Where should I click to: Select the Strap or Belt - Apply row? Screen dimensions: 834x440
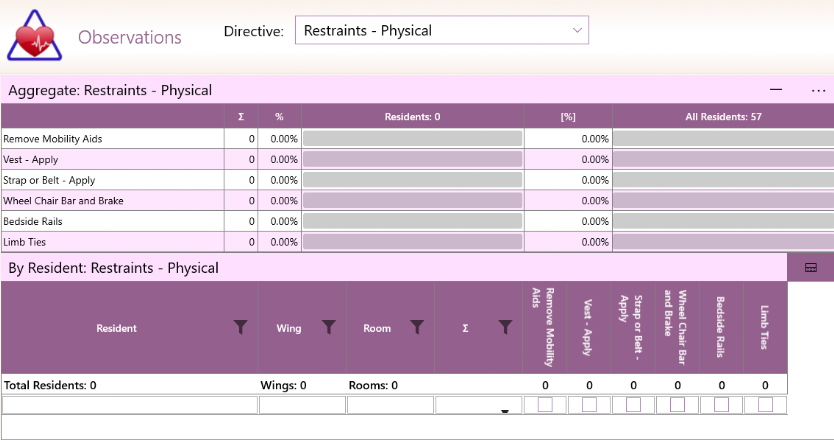(417, 180)
